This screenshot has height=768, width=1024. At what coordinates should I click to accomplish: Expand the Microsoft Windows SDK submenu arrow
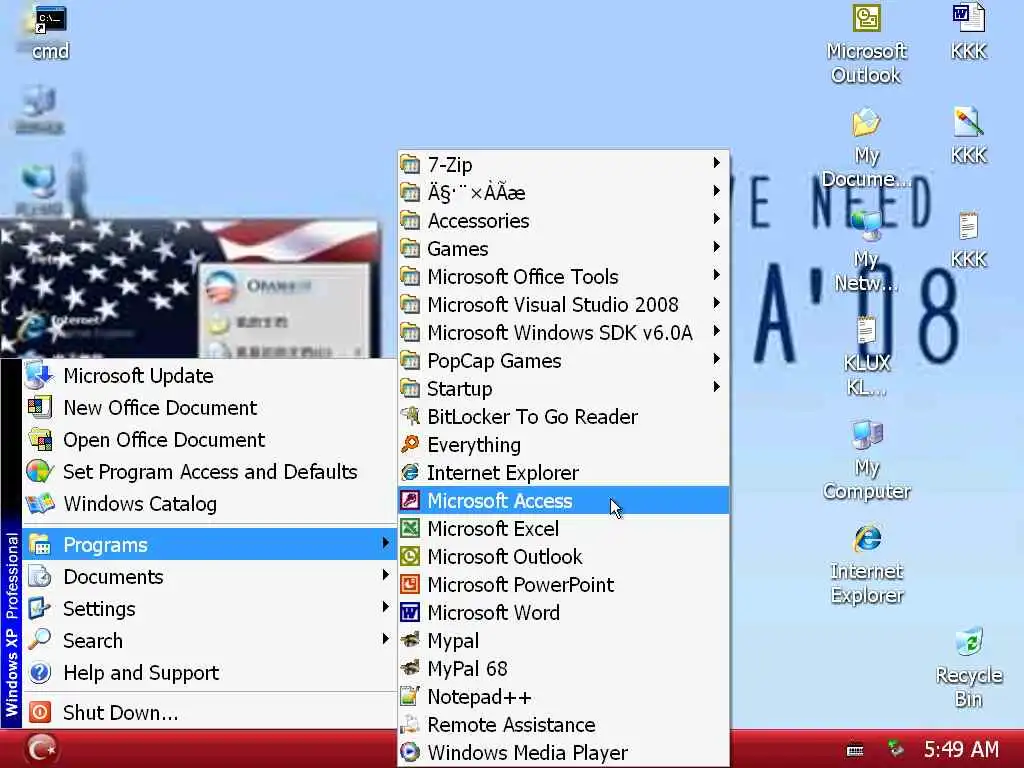click(716, 330)
